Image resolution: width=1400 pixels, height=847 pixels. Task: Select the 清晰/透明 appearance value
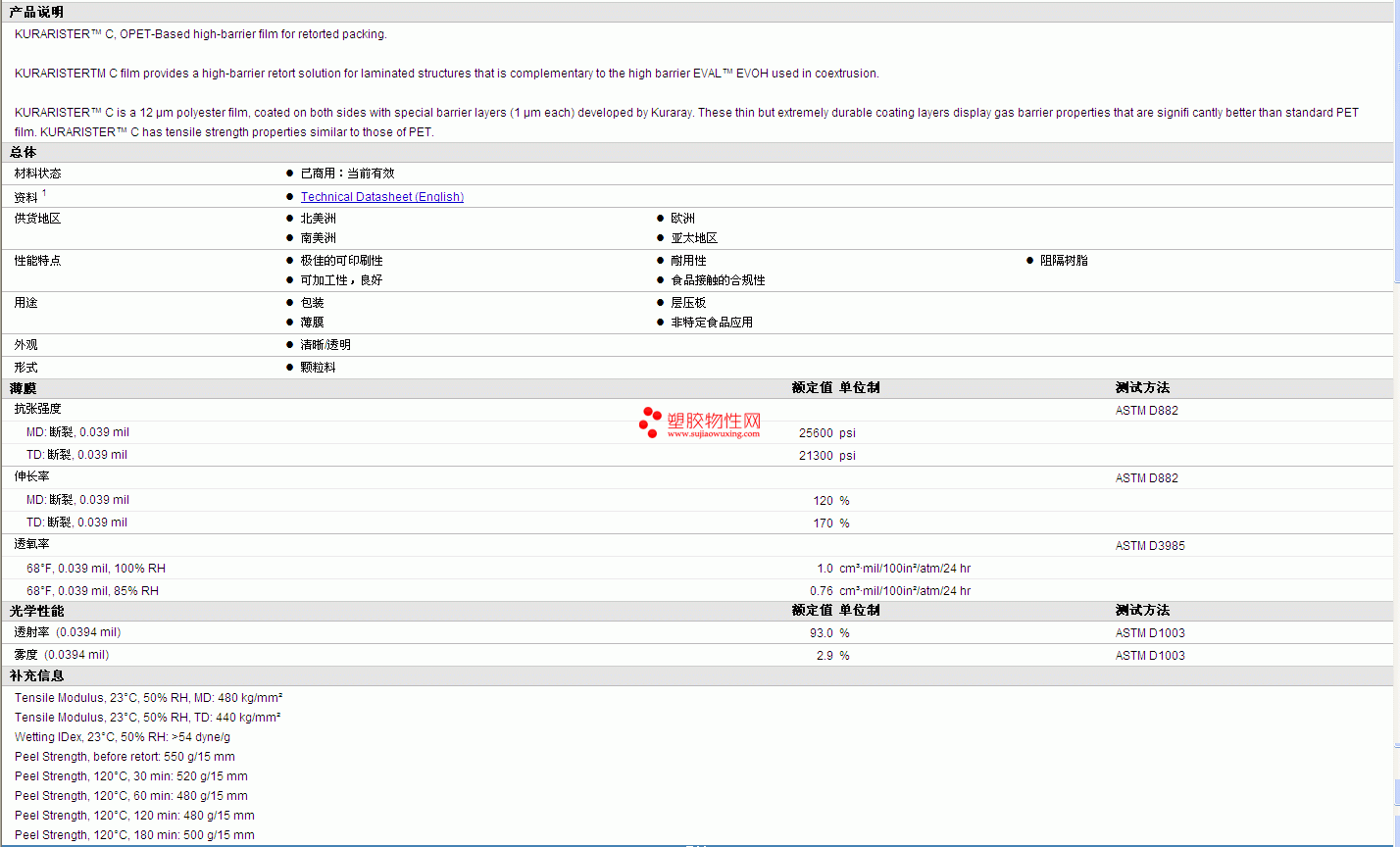pyautogui.click(x=325, y=345)
